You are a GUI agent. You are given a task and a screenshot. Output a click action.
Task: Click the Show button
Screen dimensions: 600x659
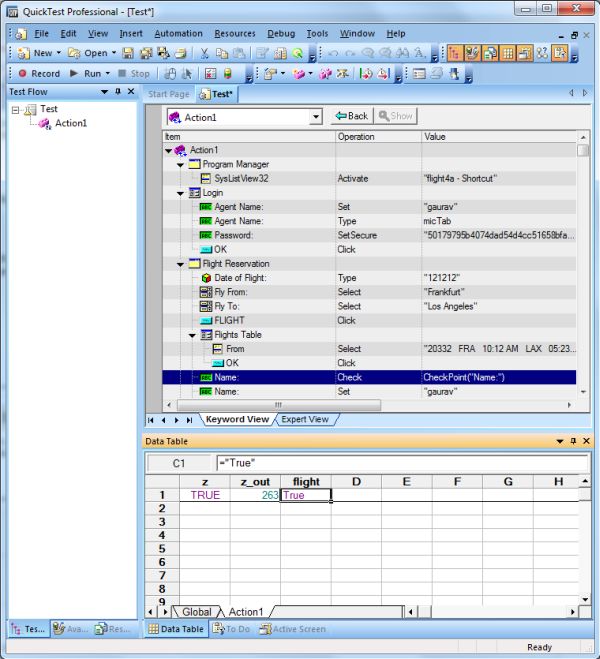pyautogui.click(x=396, y=116)
